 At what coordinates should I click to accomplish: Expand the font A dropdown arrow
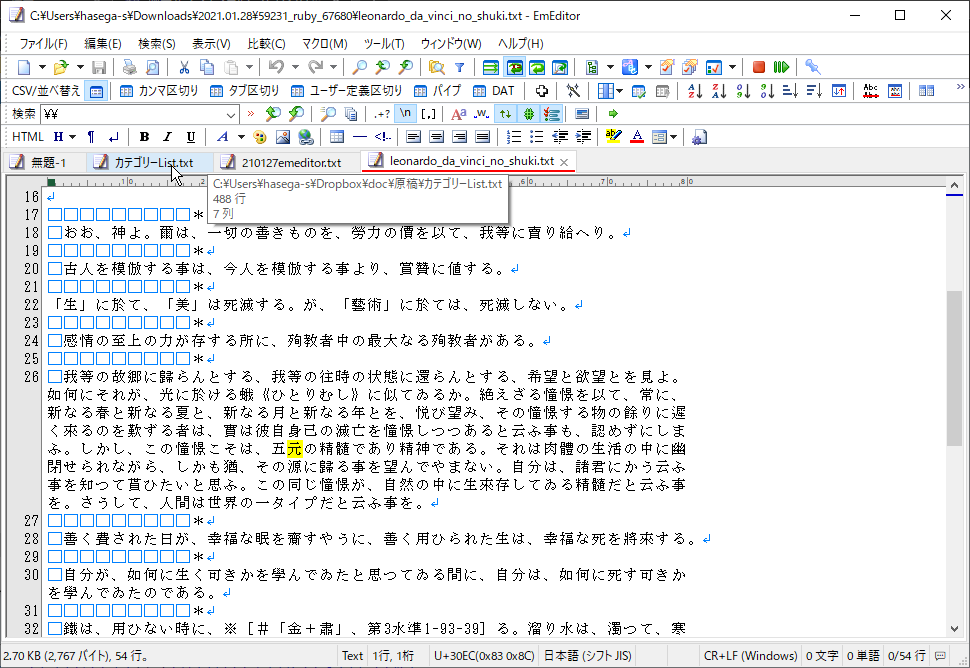coord(241,137)
